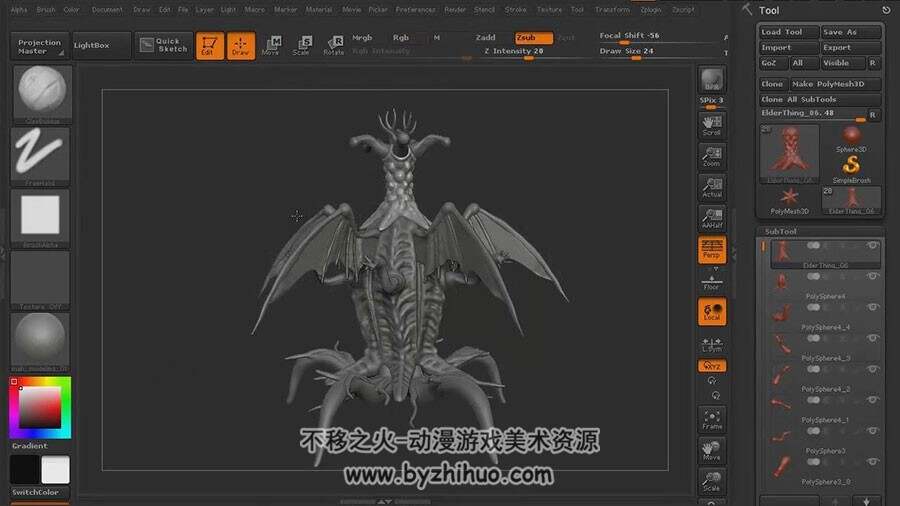
Task: Click the Import button
Action: coord(789,48)
